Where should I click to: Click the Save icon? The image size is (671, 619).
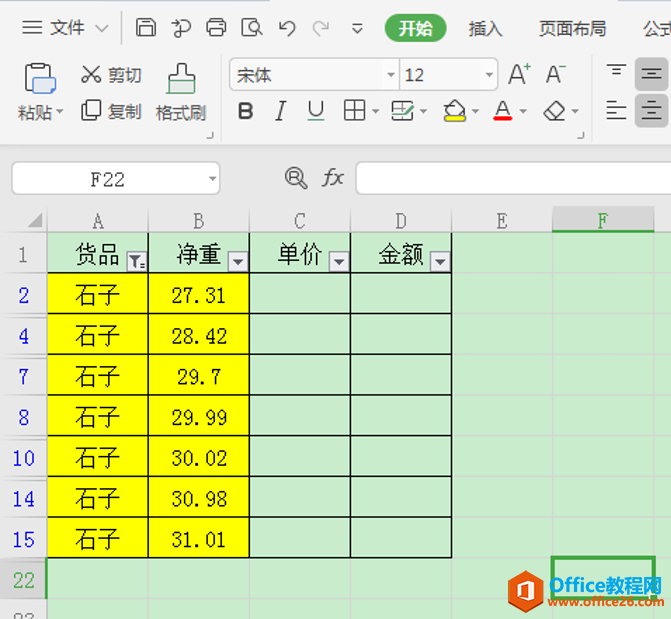tap(145, 28)
